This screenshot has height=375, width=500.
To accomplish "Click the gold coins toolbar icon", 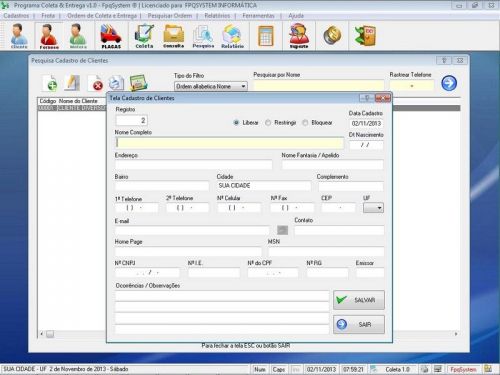I will point(332,35).
